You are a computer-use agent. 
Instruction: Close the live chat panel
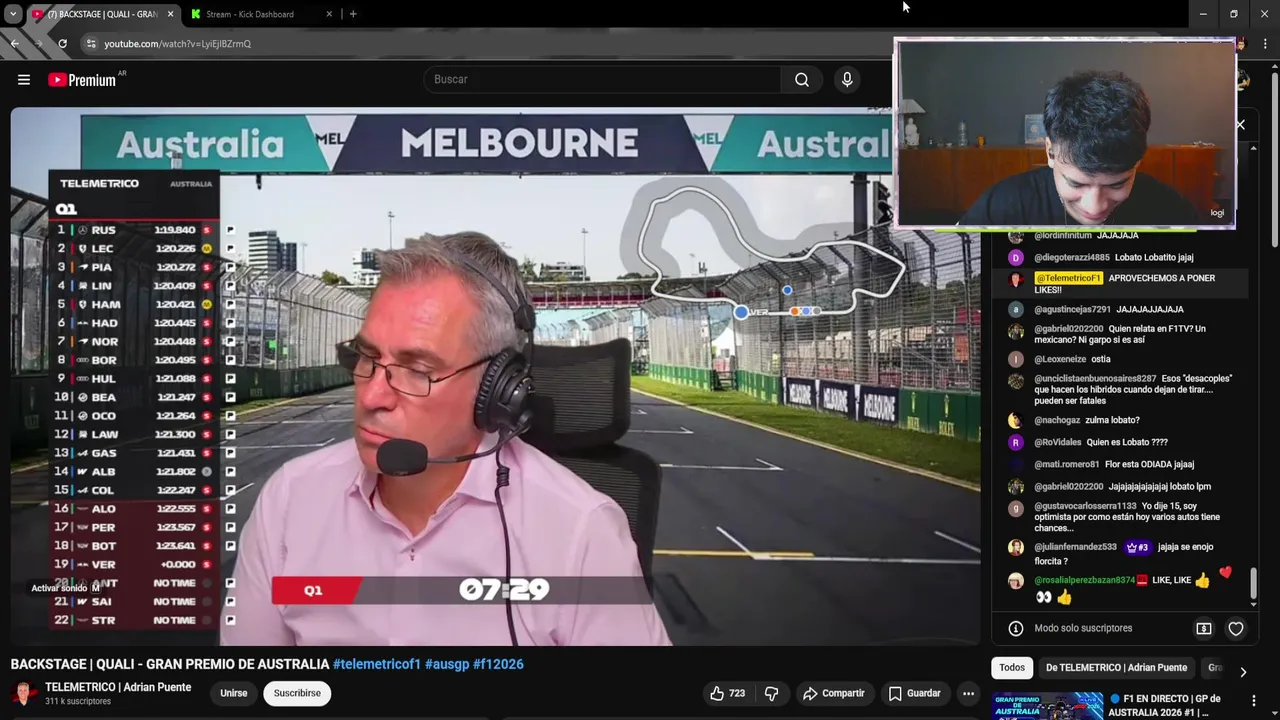(x=1240, y=125)
